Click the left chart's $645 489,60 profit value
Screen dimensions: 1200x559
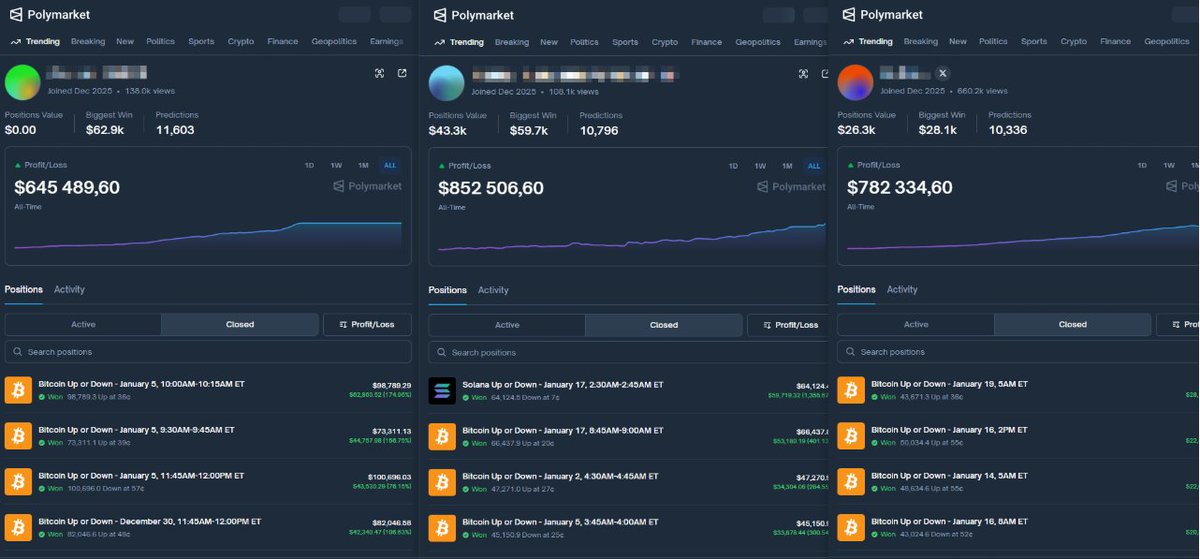pyautogui.click(x=67, y=187)
